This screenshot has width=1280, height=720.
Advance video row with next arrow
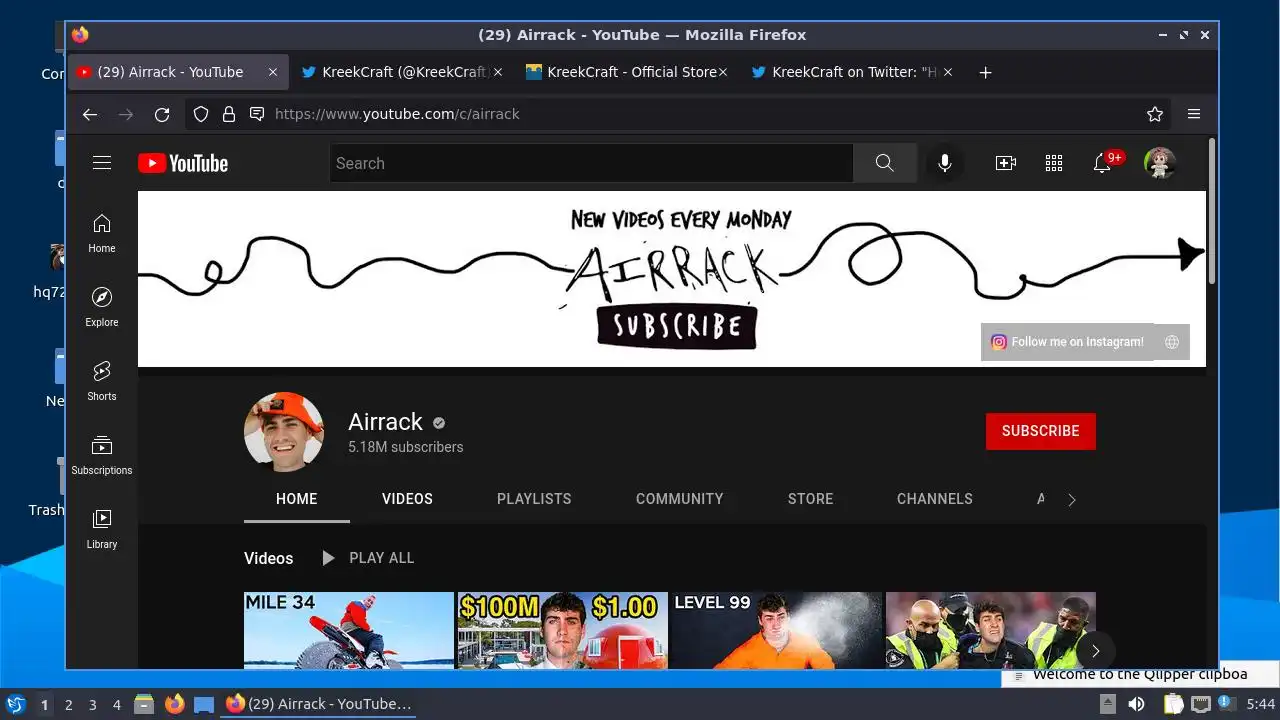click(1095, 651)
